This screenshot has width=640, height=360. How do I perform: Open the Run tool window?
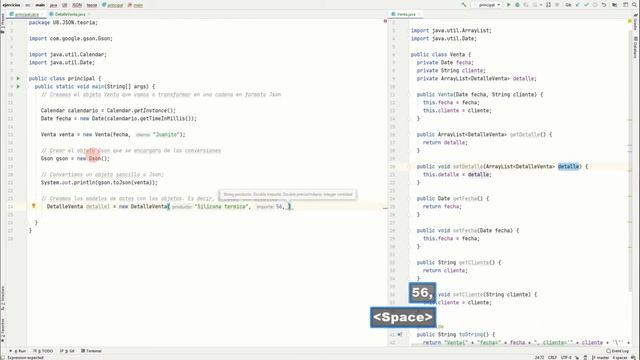pos(18,351)
